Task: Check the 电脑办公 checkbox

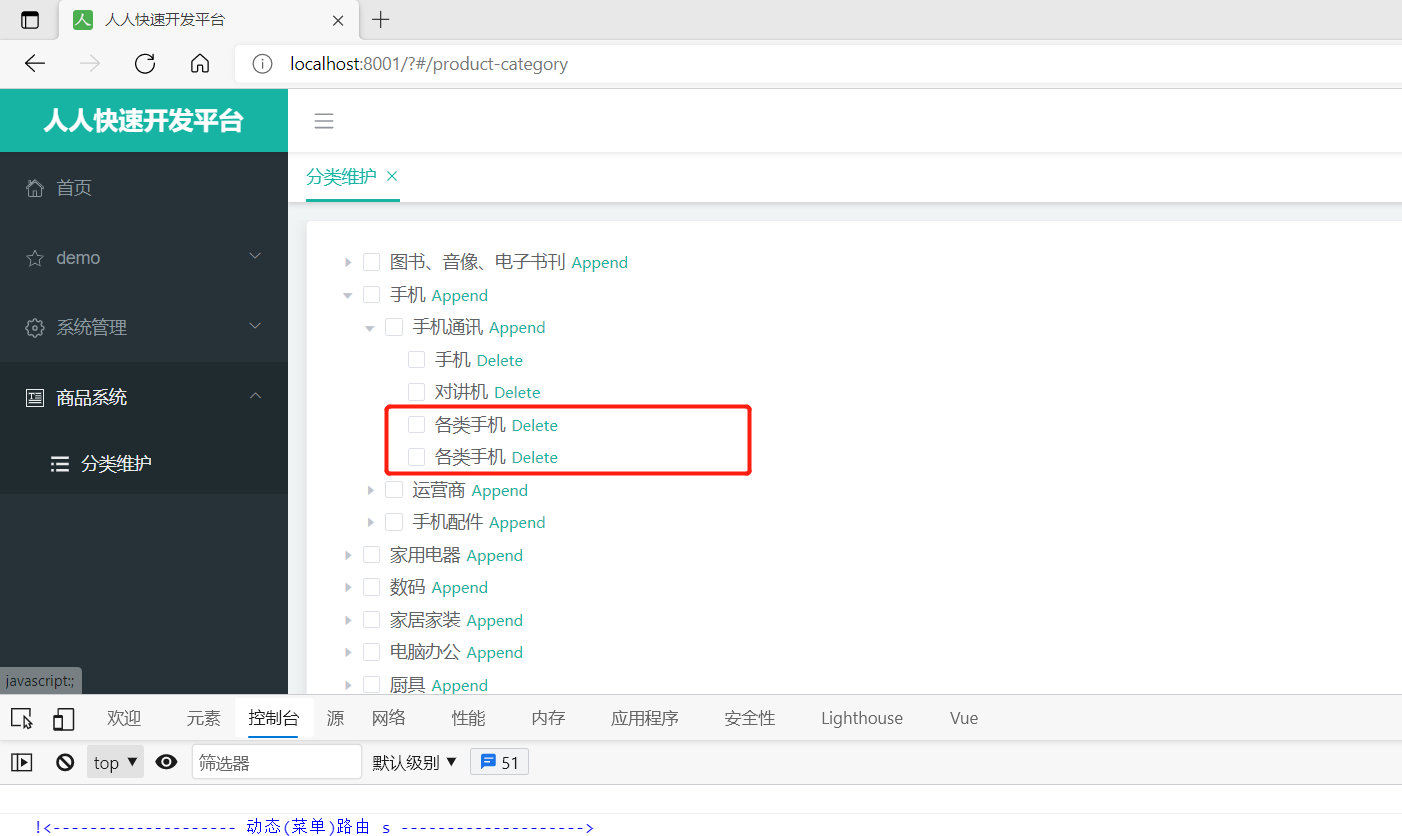Action: [372, 652]
